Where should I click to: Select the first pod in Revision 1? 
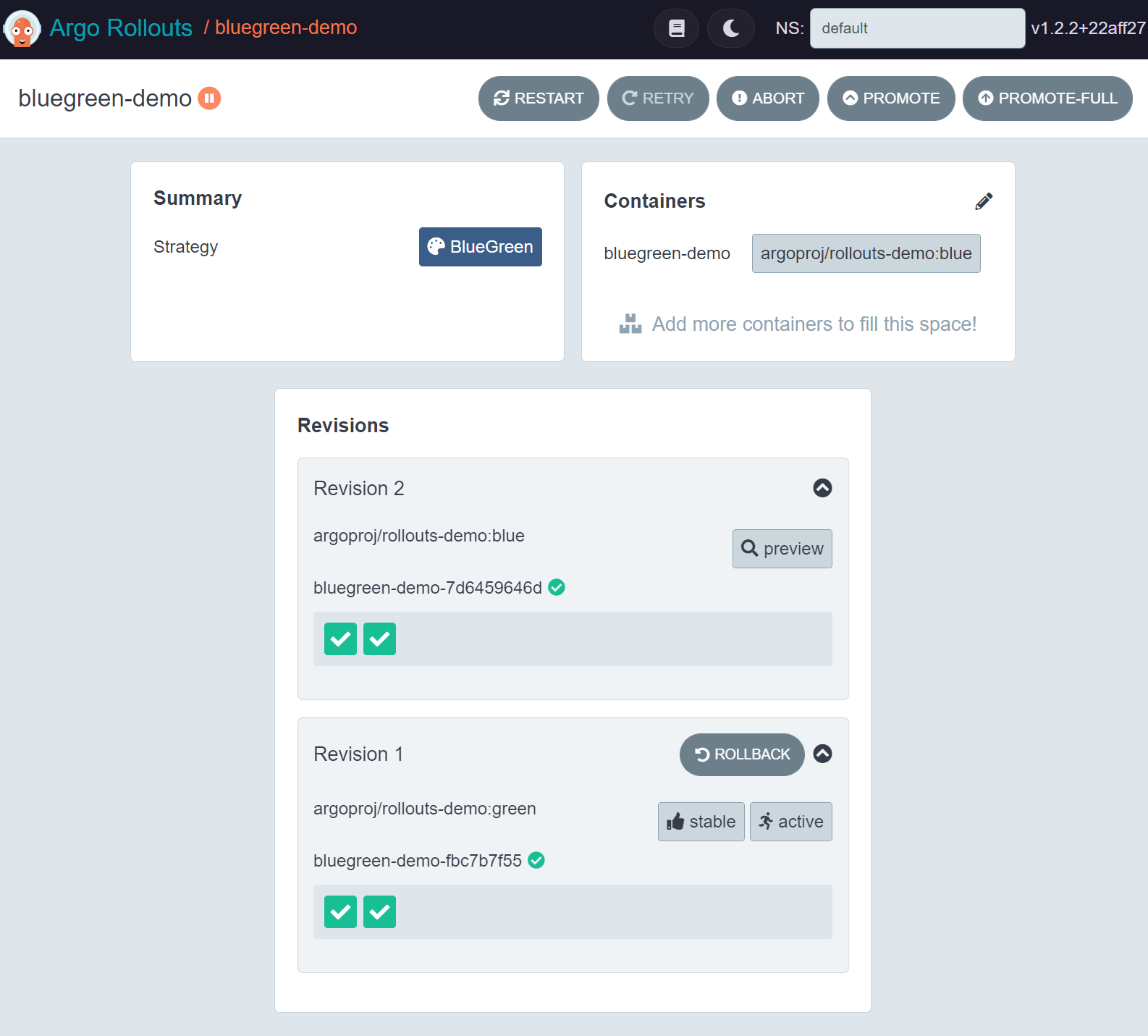point(340,911)
